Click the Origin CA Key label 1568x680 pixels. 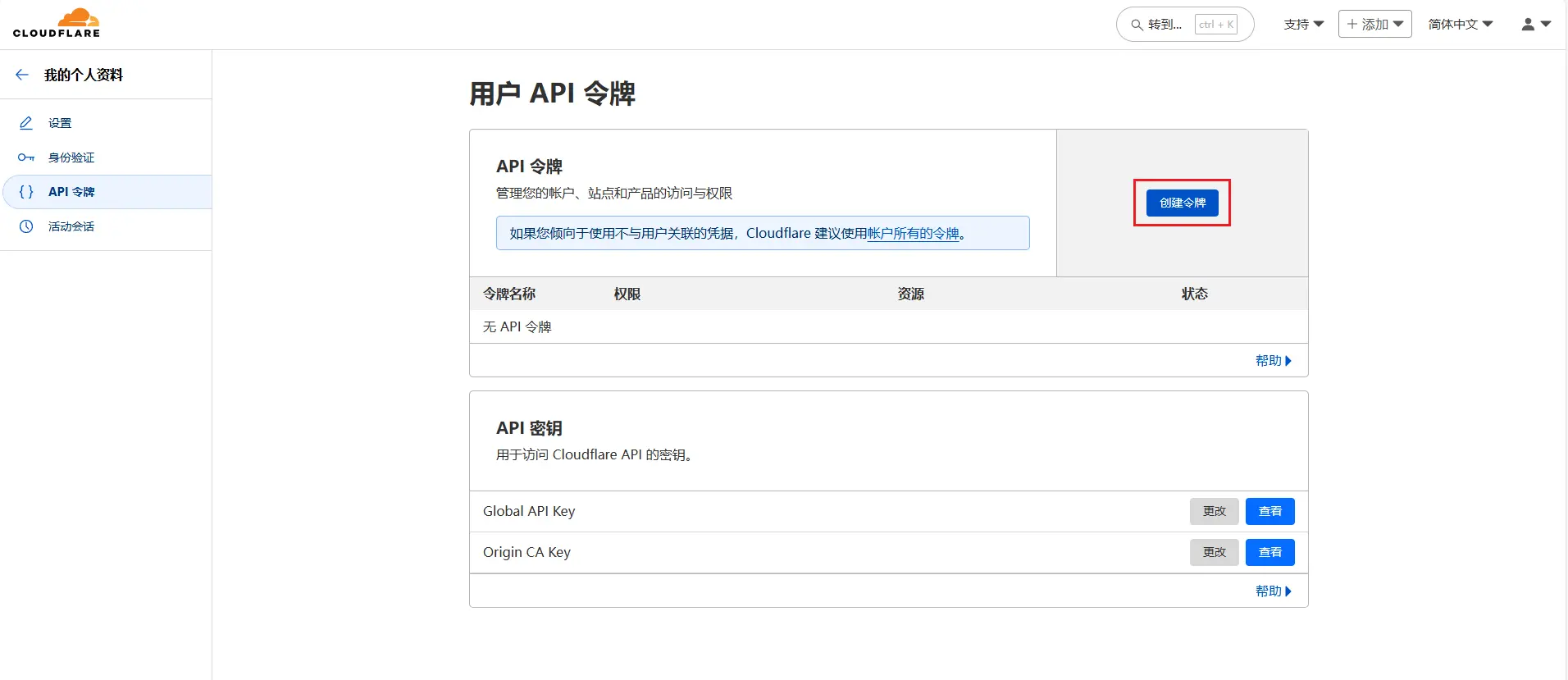click(526, 552)
